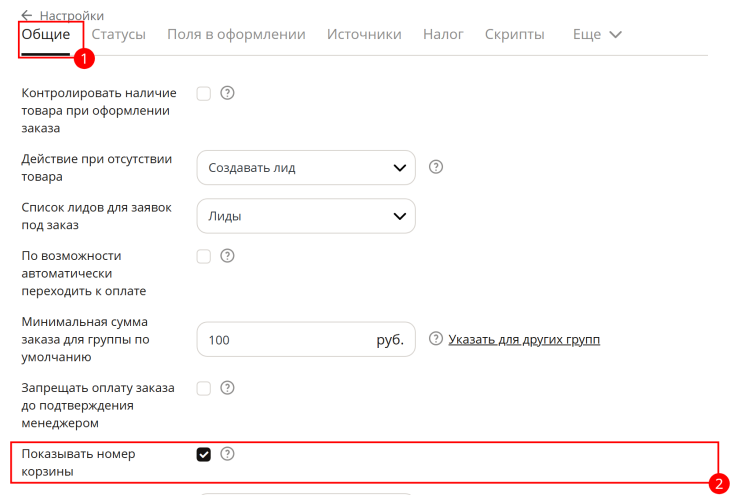Open help icon for Показывать номер корзины

(x=227, y=454)
